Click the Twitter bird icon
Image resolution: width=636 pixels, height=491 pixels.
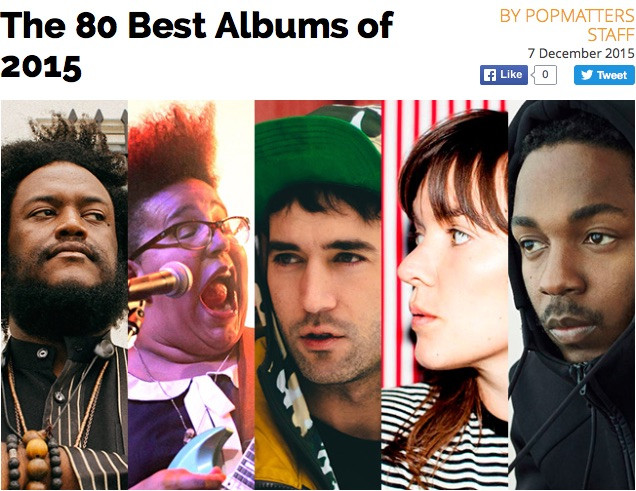click(587, 75)
